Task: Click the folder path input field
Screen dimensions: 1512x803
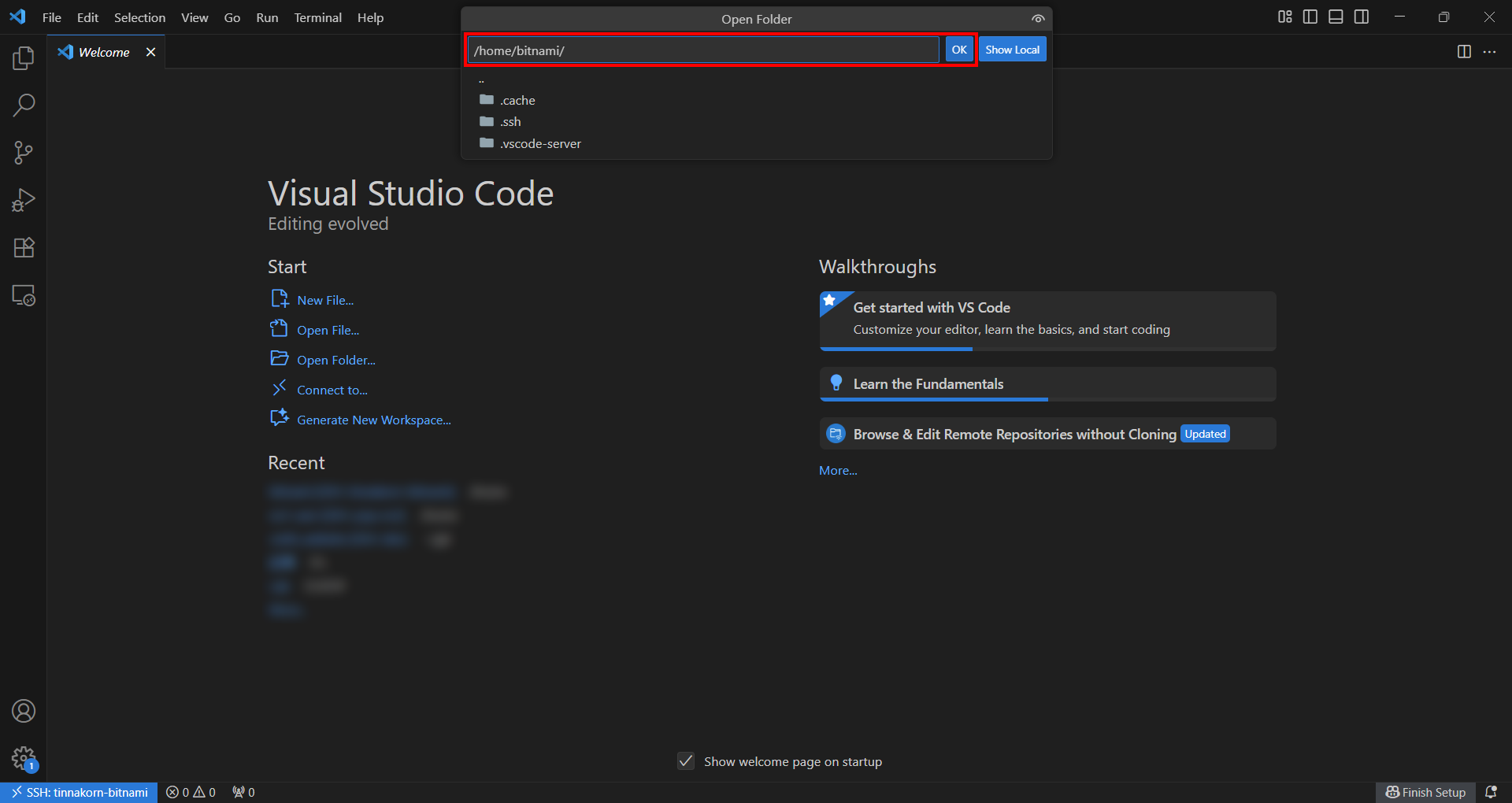Action: pos(703,50)
